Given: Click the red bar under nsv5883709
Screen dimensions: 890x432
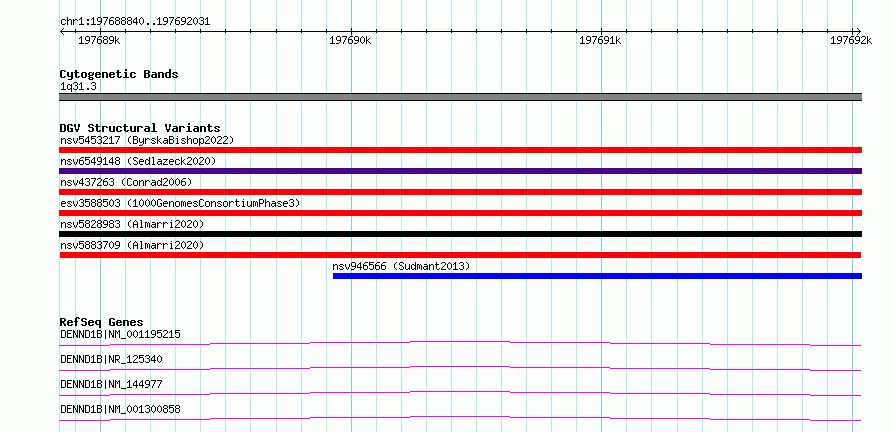Looking at the screenshot, I should (460, 255).
